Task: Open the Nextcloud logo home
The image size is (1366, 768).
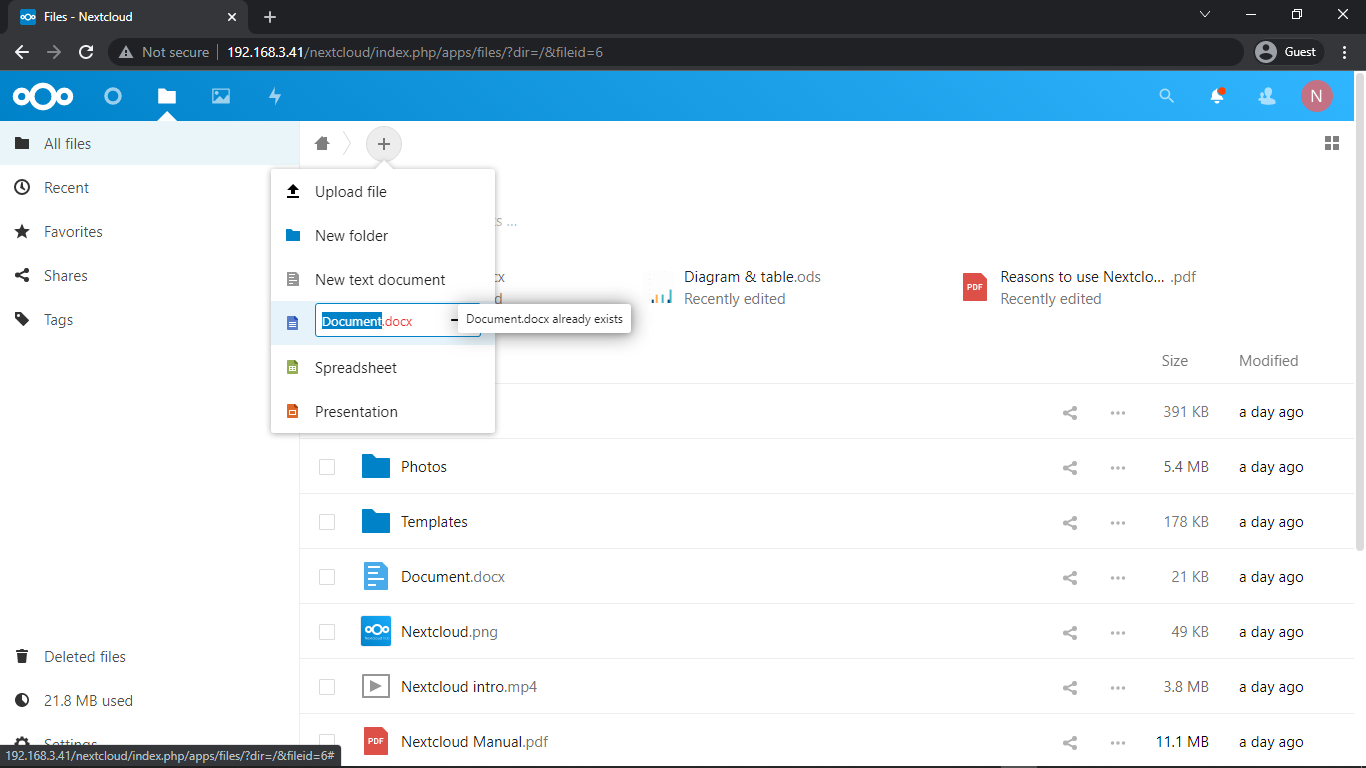Action: (x=43, y=96)
